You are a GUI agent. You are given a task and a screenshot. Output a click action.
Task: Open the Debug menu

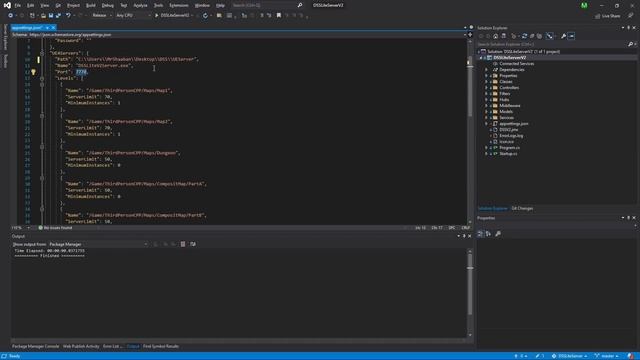point(108,5)
